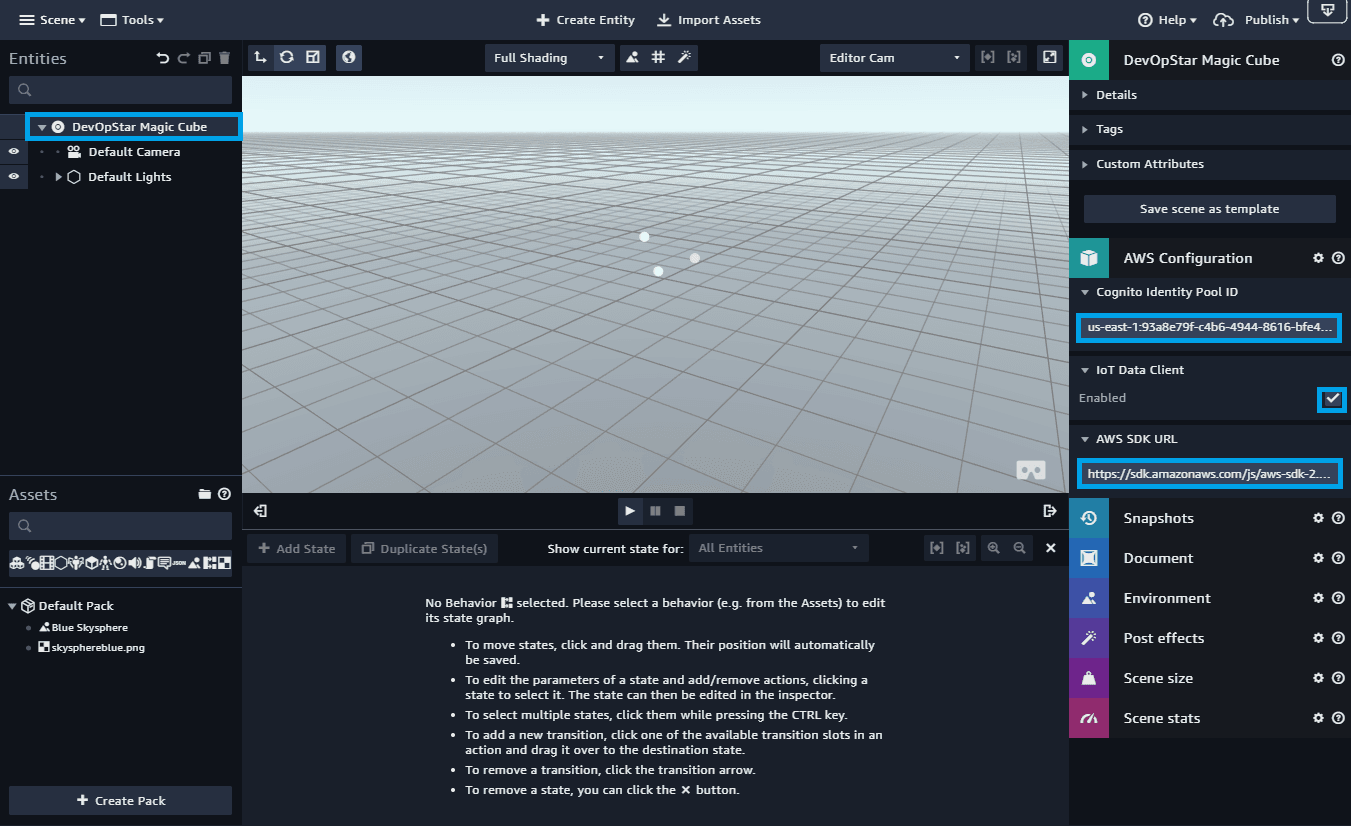The width and height of the screenshot is (1351, 826).
Task: Open the Scene menu
Action: click(x=53, y=20)
